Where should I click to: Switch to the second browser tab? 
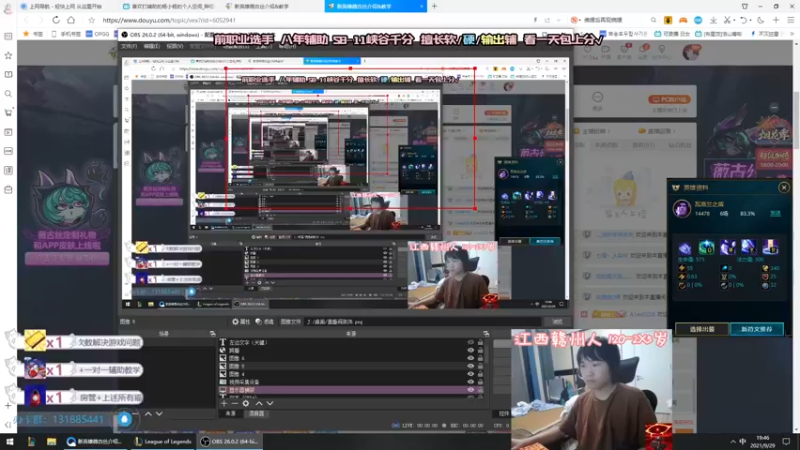(168, 6)
